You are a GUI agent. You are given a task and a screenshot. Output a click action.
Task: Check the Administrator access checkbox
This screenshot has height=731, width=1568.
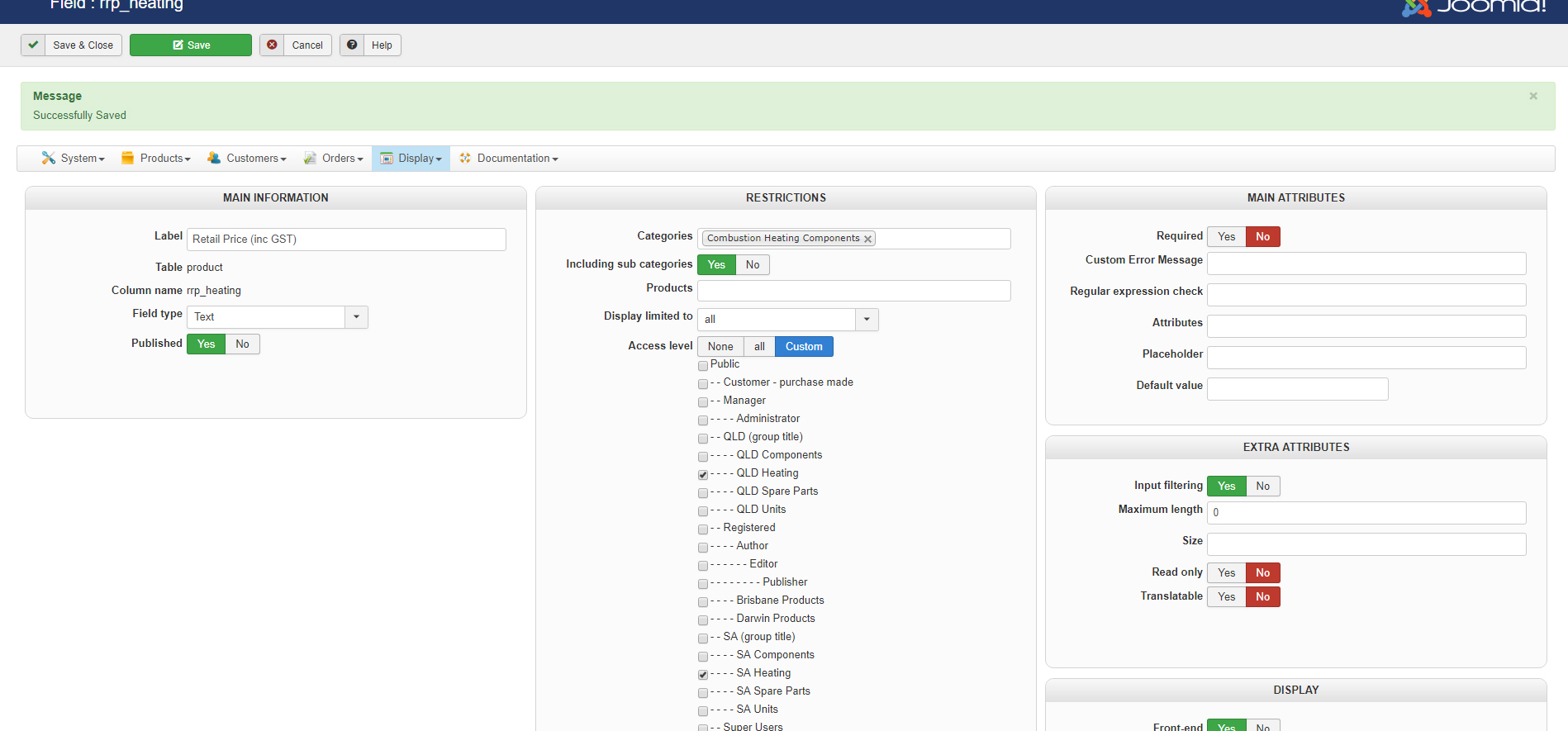[703, 420]
